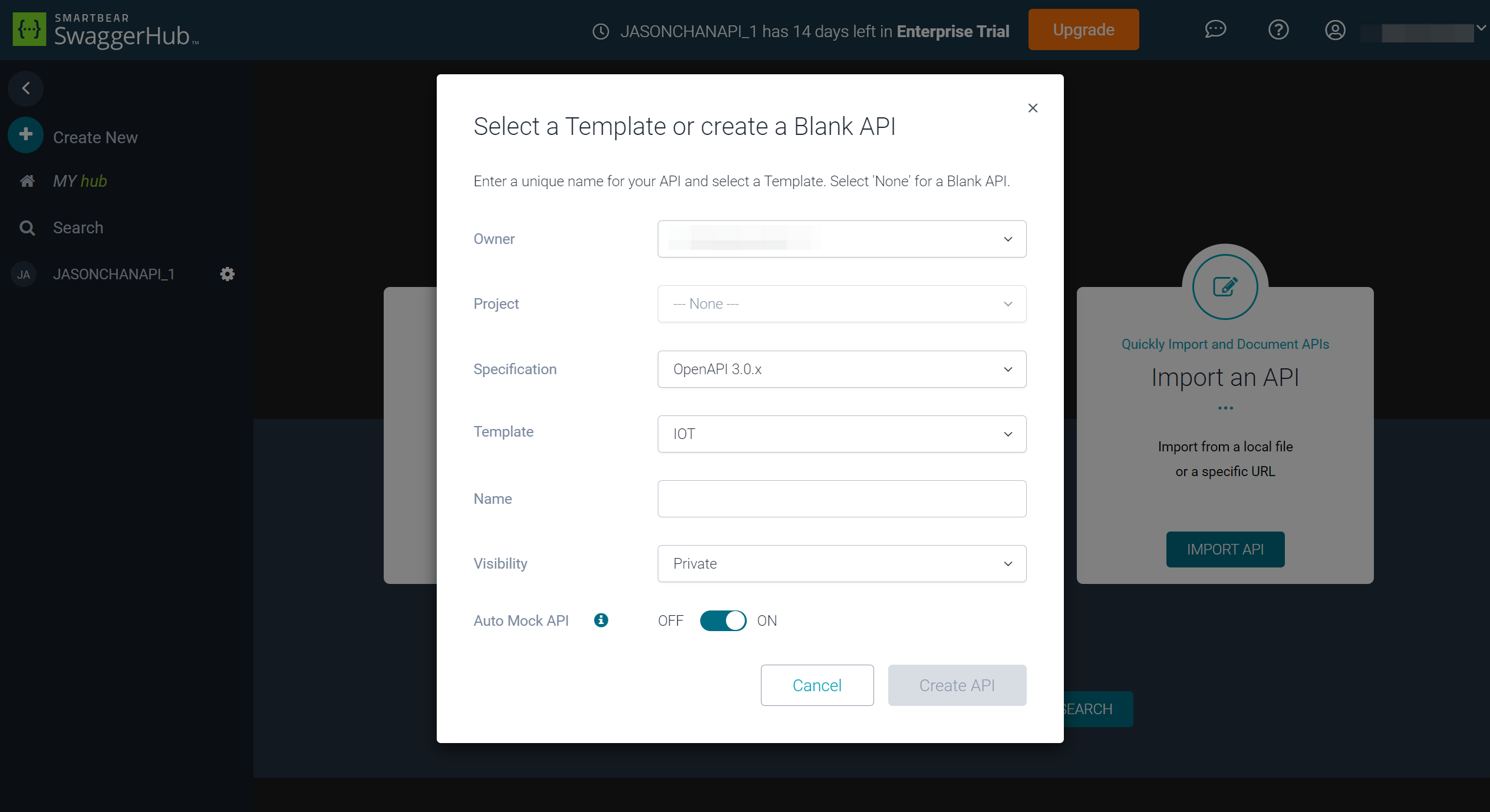Image resolution: width=1490 pixels, height=812 pixels.
Task: Click the dialog close X button
Action: point(1033,108)
